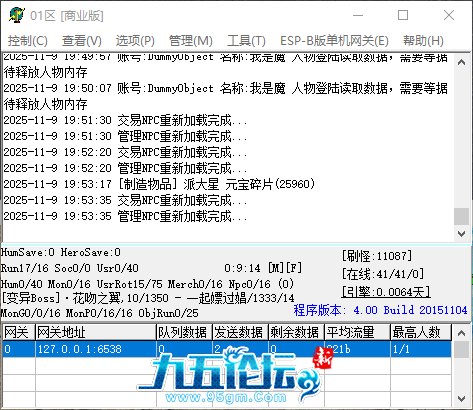473x410 pixels.
Task: Open the 工具(T) menu
Action: click(x=246, y=41)
